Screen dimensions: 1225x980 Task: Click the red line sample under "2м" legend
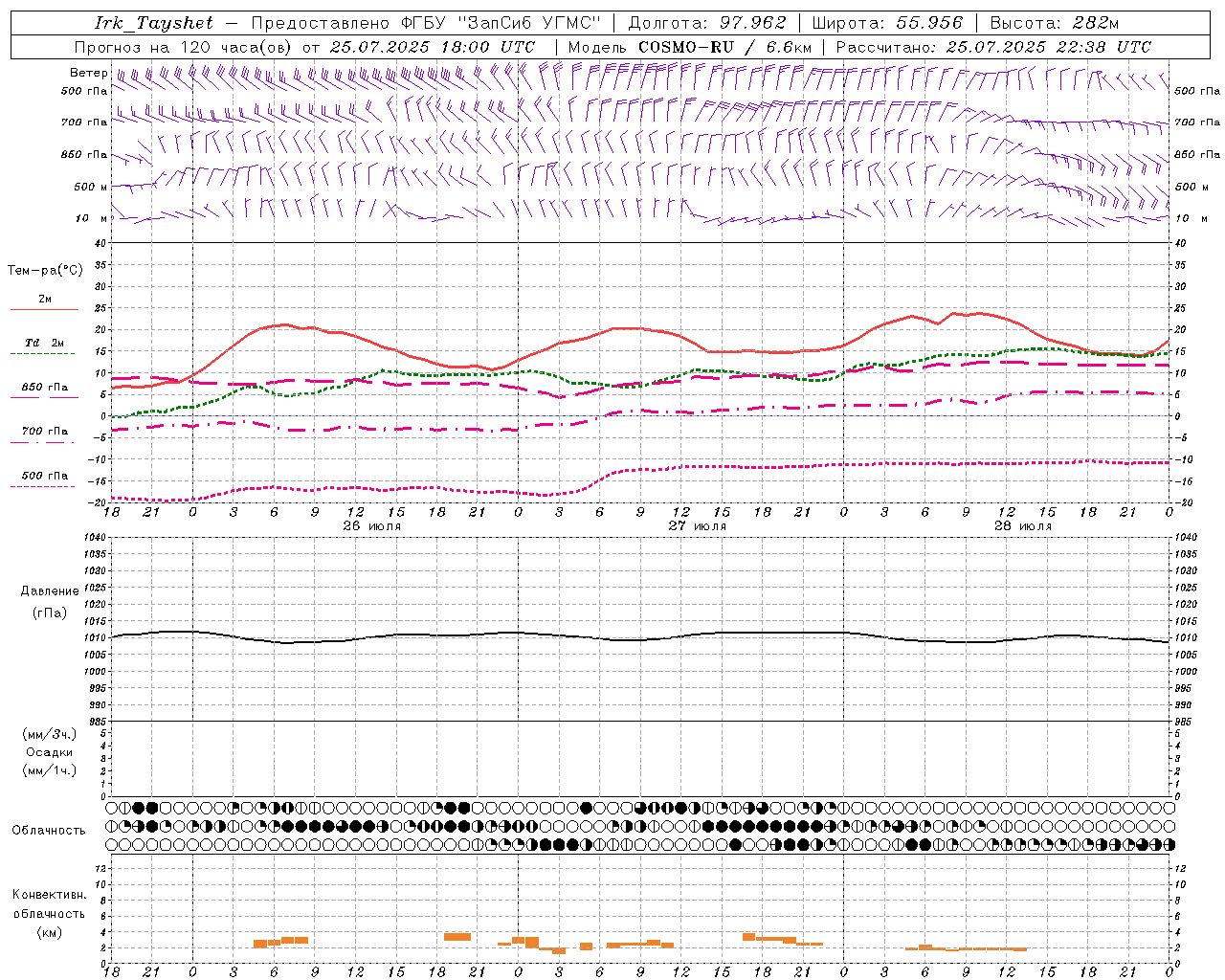44,310
